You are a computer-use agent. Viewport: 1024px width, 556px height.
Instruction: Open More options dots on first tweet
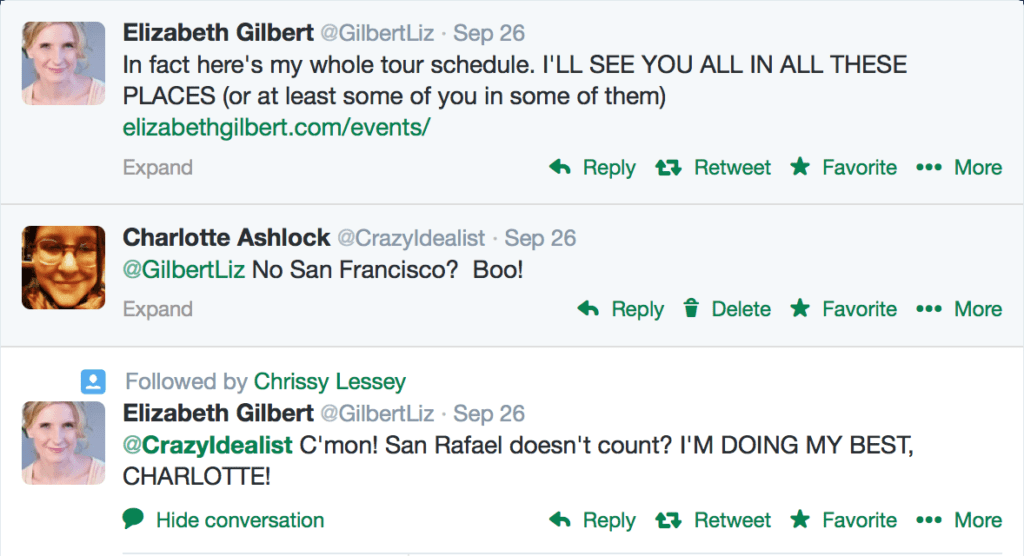tap(959, 168)
